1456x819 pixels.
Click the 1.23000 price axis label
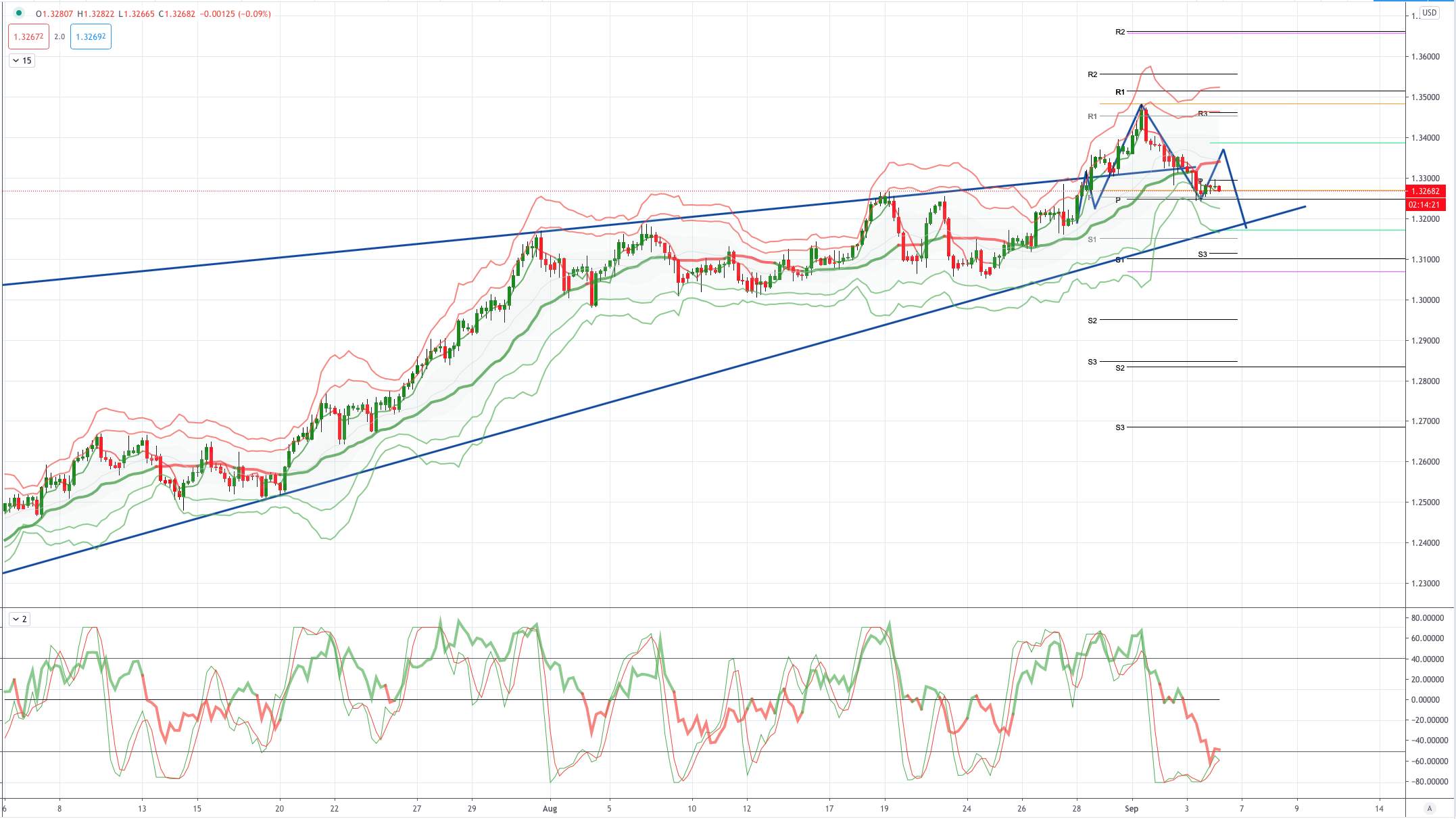click(x=1425, y=584)
